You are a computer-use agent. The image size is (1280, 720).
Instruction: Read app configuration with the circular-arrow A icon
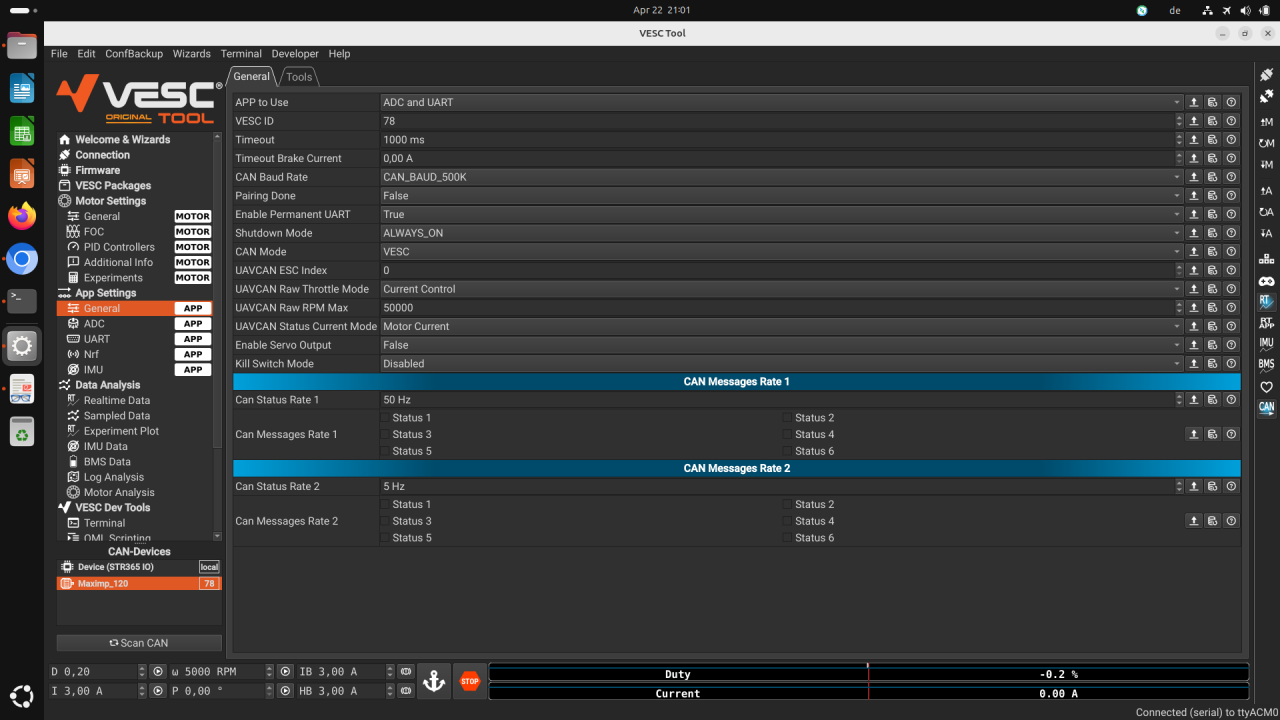[x=1266, y=212]
